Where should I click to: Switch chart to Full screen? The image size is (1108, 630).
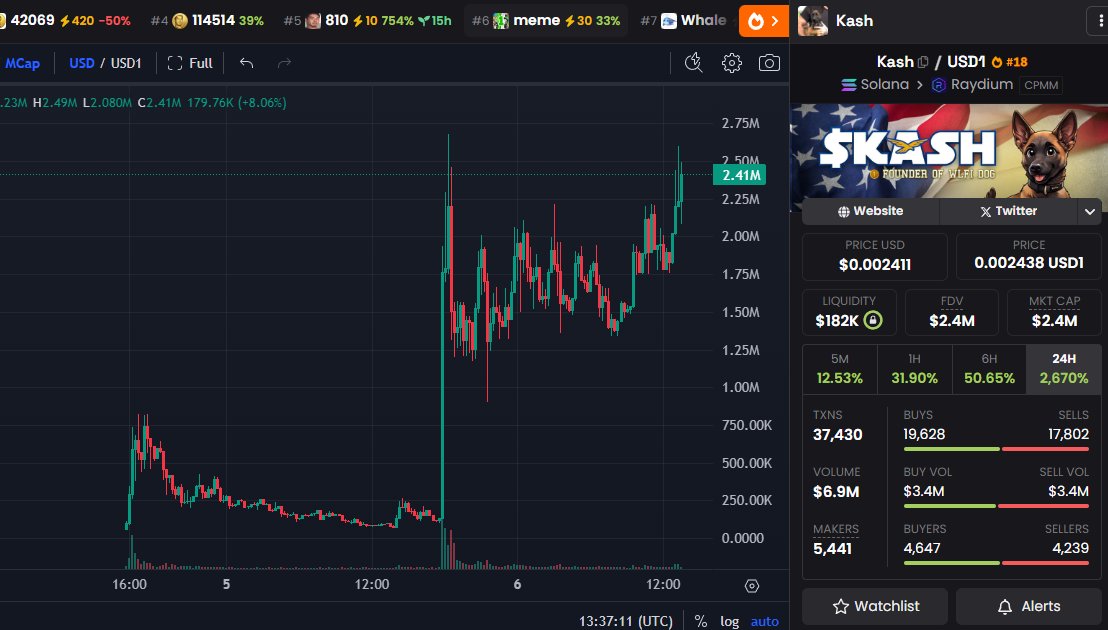point(190,63)
